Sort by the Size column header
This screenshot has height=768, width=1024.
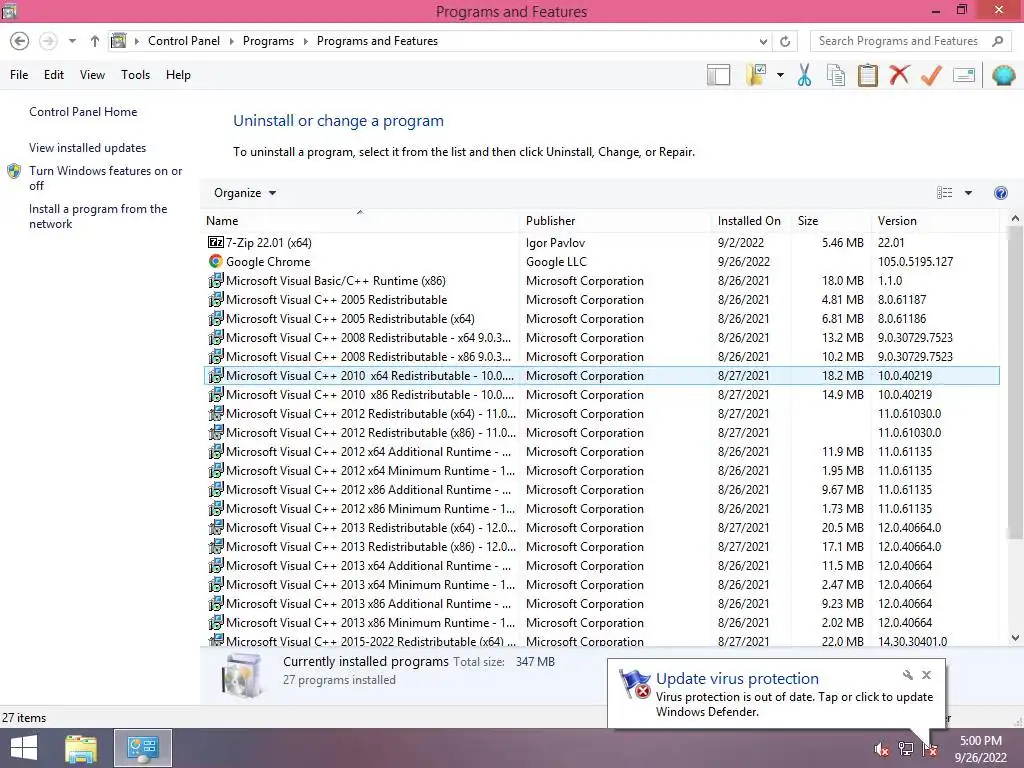831,221
